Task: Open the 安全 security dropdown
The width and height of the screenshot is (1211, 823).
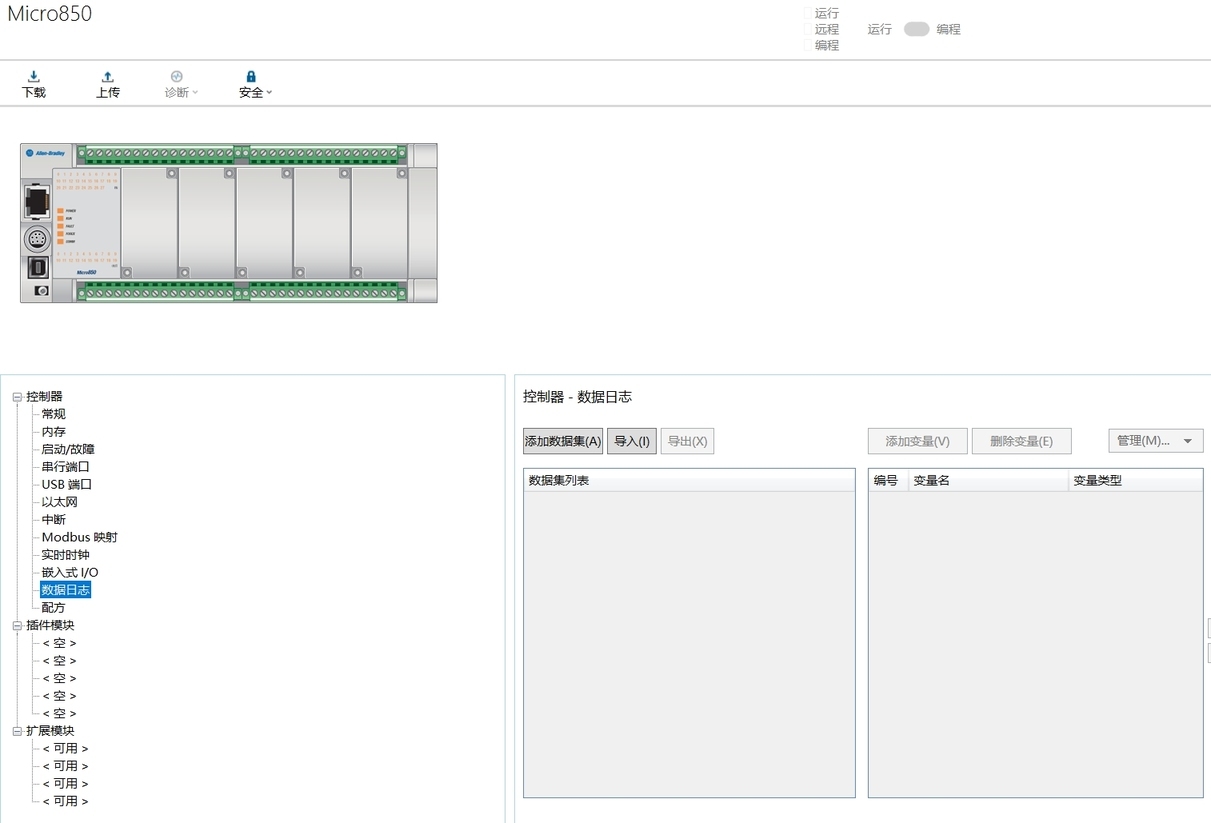Action: pyautogui.click(x=255, y=85)
